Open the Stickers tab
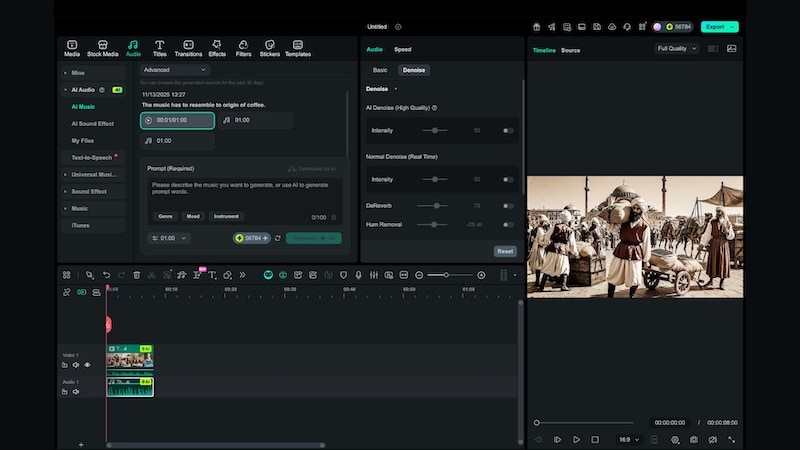This screenshot has height=450, width=800. pyautogui.click(x=270, y=48)
